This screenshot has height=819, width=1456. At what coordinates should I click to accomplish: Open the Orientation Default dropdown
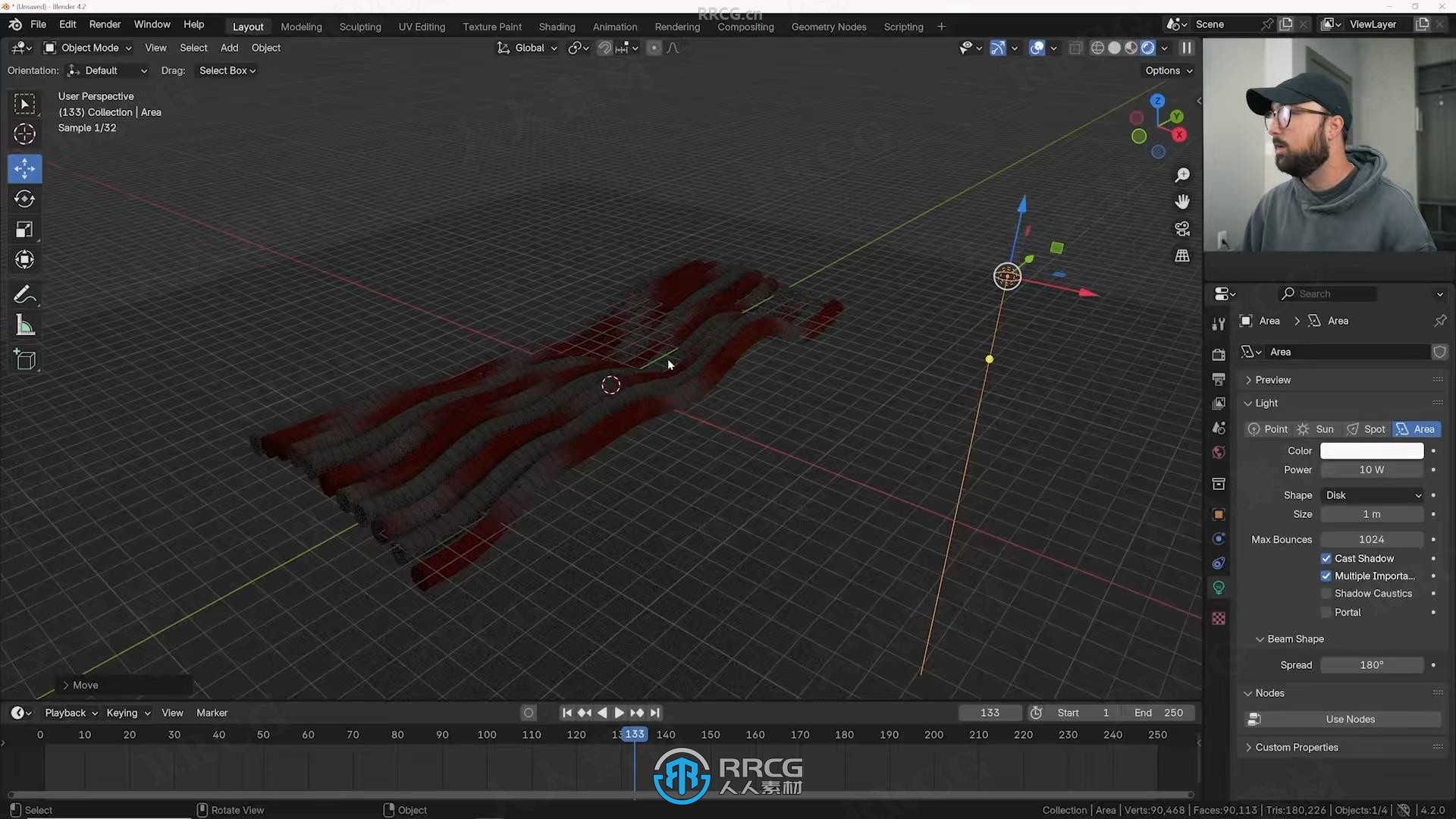coord(107,71)
